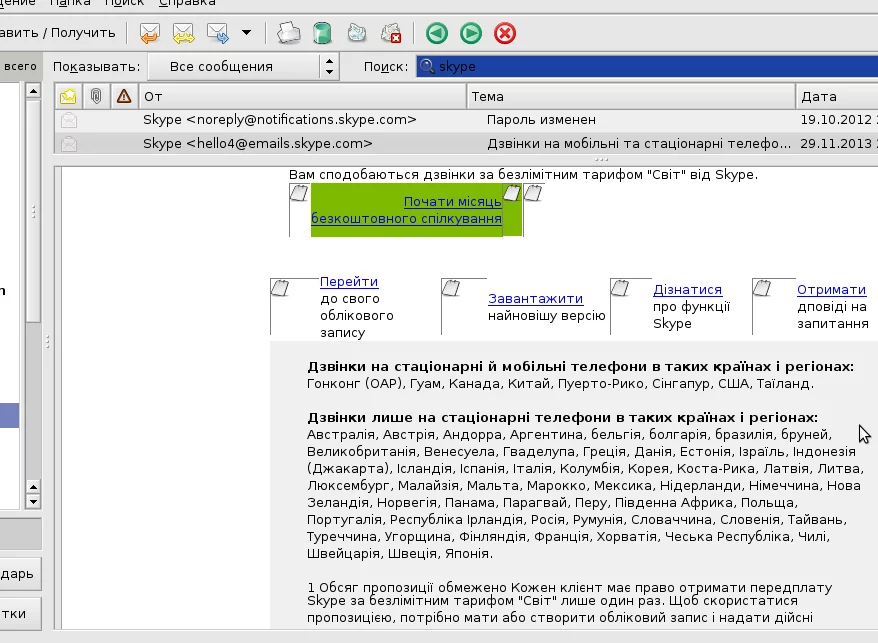Open the Папка menu
This screenshot has height=643, width=878.
[69, 3]
